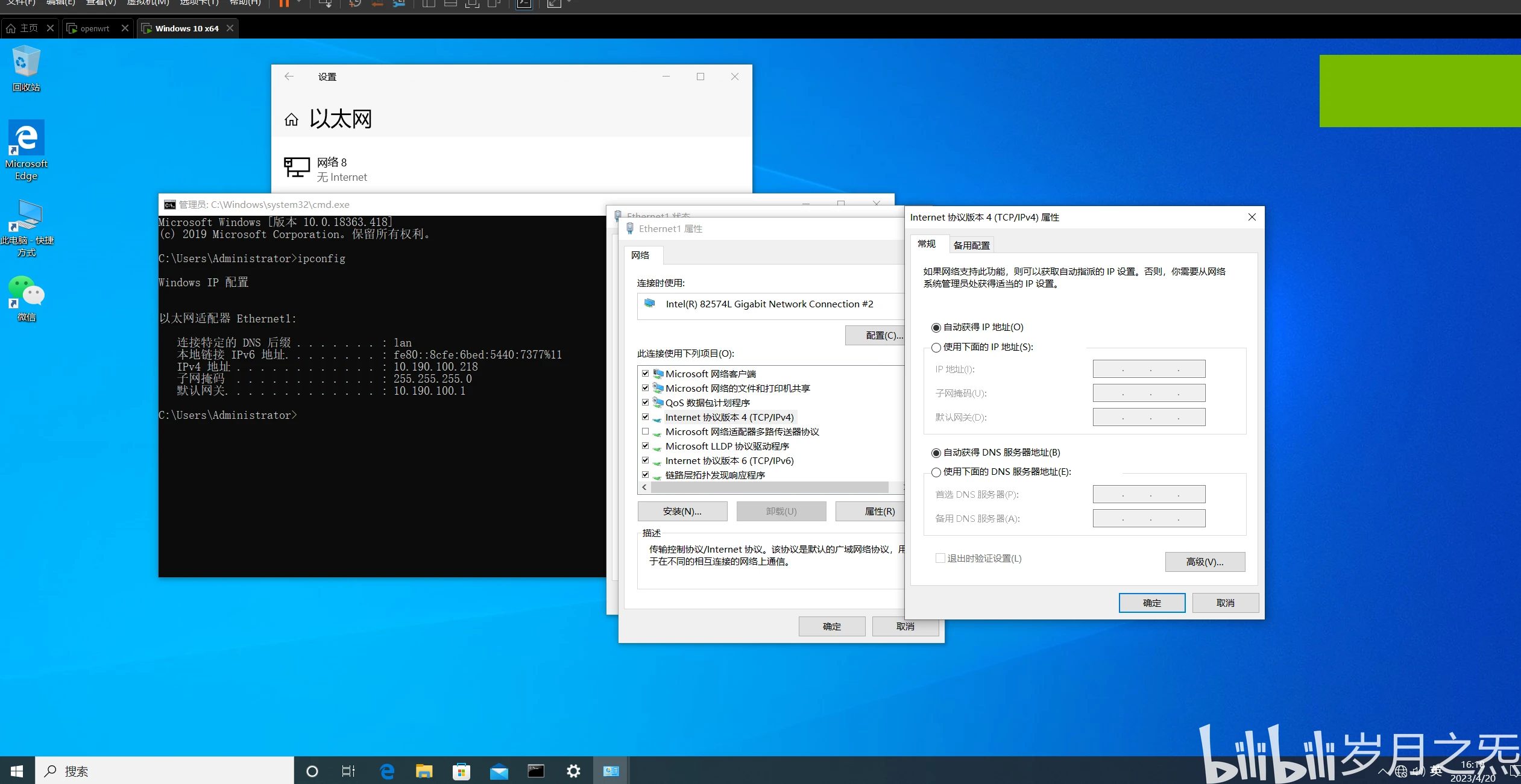Toggle 链路层拓扑发现响应程序 checkbox
This screenshot has width=1521, height=784.
click(x=646, y=475)
